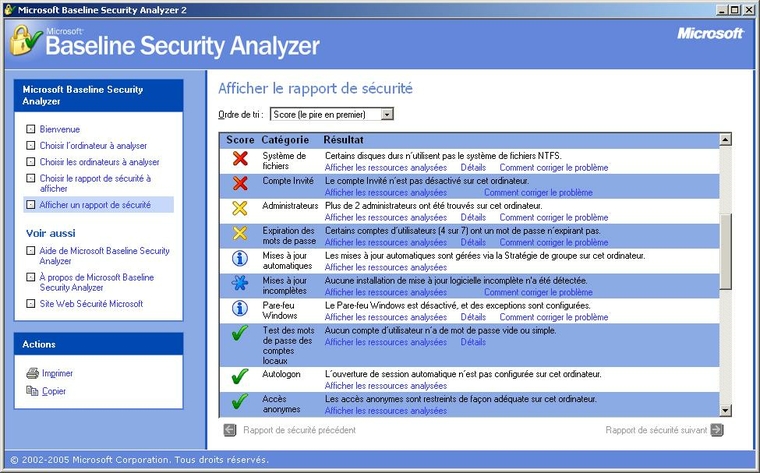Click the bullet icon next to Site Web Sécurité Microsoft
The height and width of the screenshot is (473, 760).
(x=31, y=304)
